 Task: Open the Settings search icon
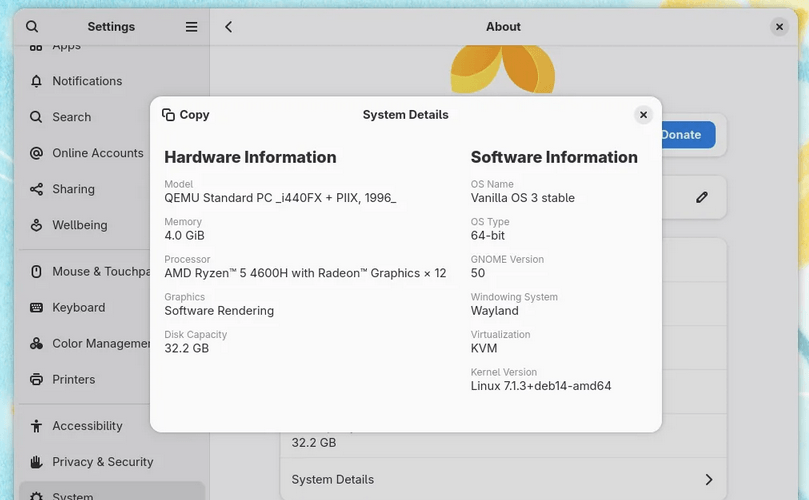(32, 26)
